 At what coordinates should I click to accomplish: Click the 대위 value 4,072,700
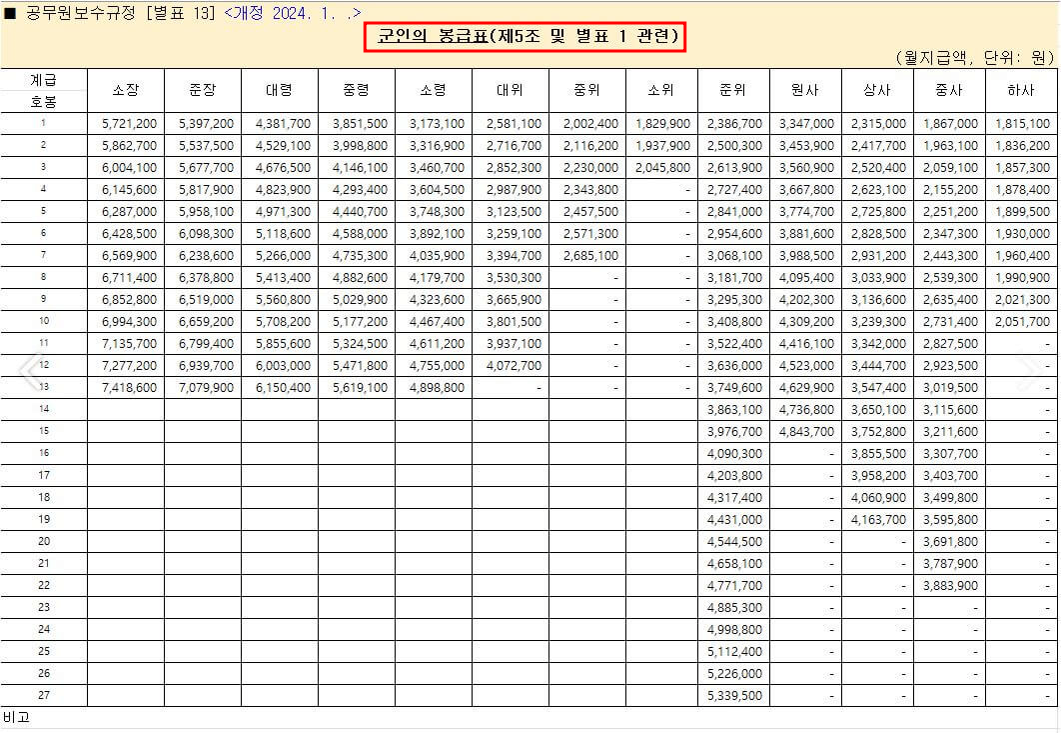pos(514,365)
